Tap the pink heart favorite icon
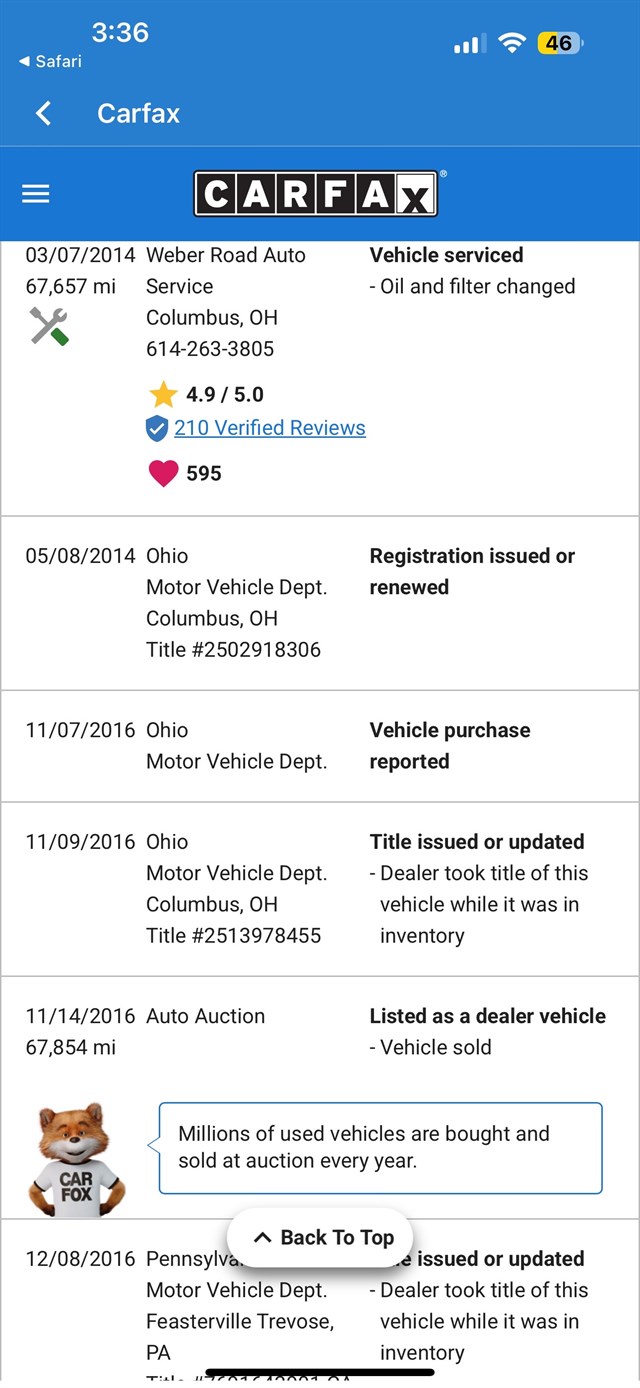This screenshot has height=1388, width=640. click(x=163, y=473)
